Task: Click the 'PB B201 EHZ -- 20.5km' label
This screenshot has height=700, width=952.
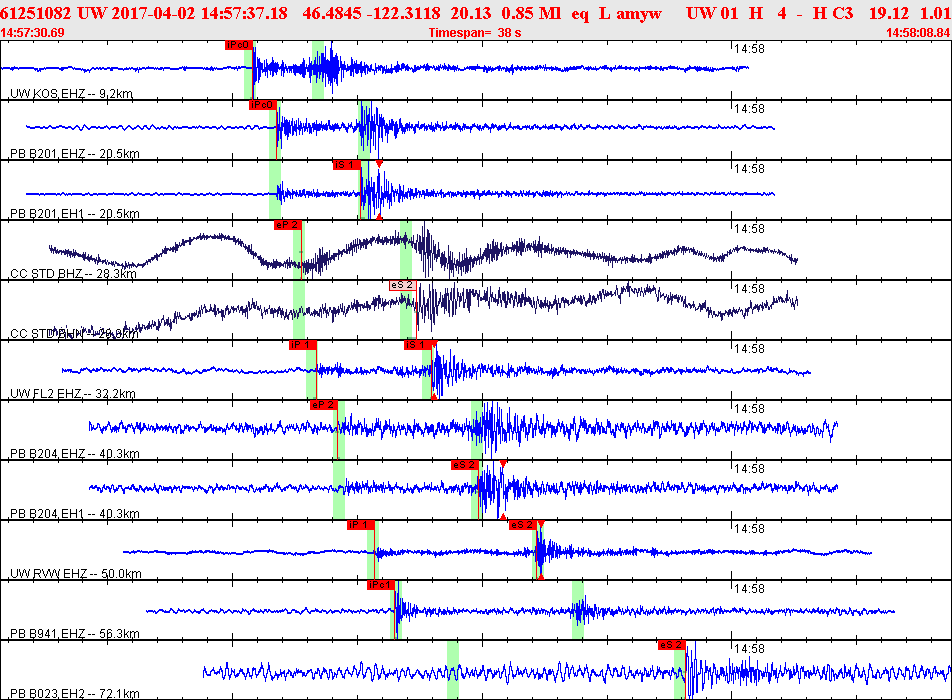Action: 75,154
